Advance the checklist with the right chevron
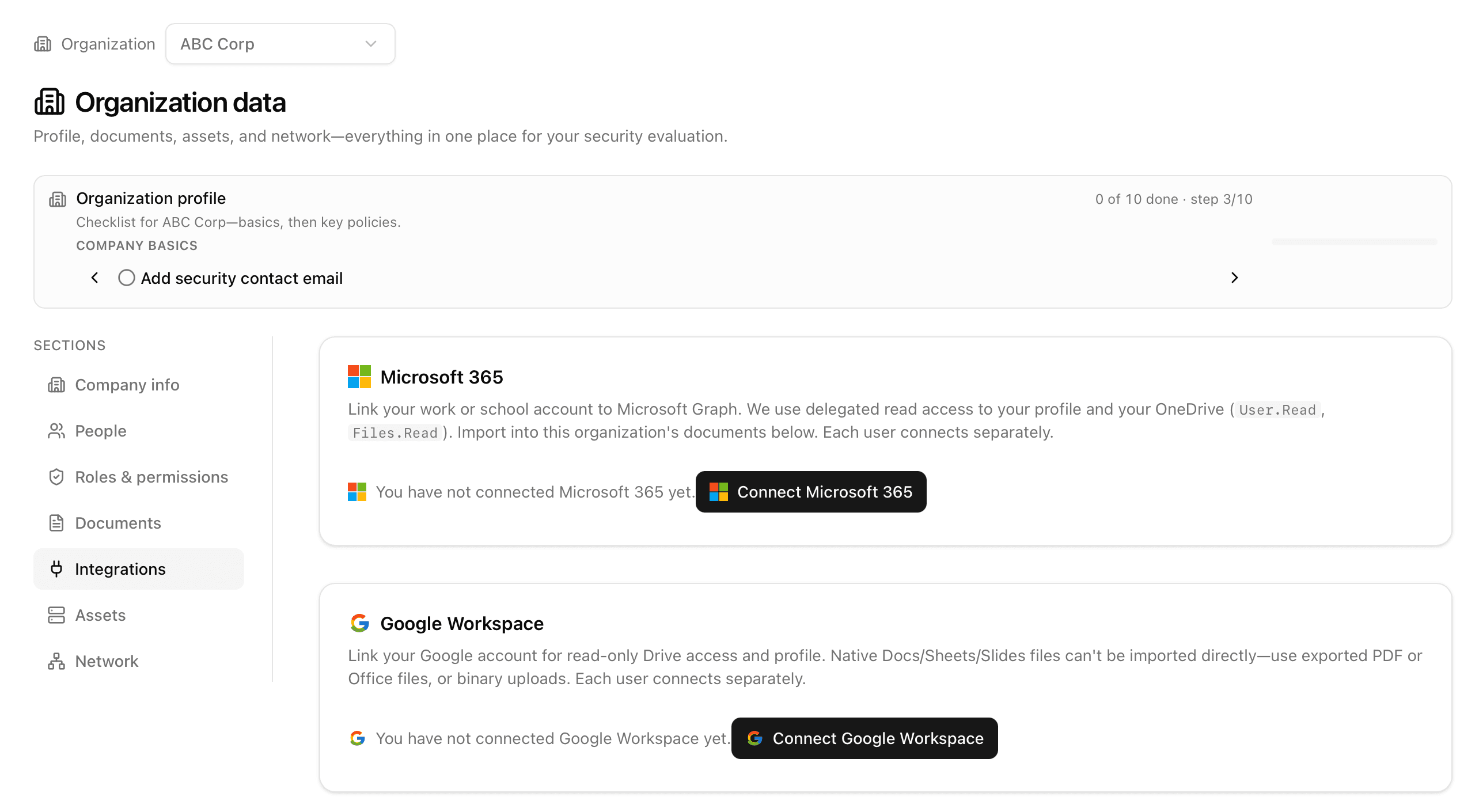Screen dimensions: 1479x812 (1234, 278)
